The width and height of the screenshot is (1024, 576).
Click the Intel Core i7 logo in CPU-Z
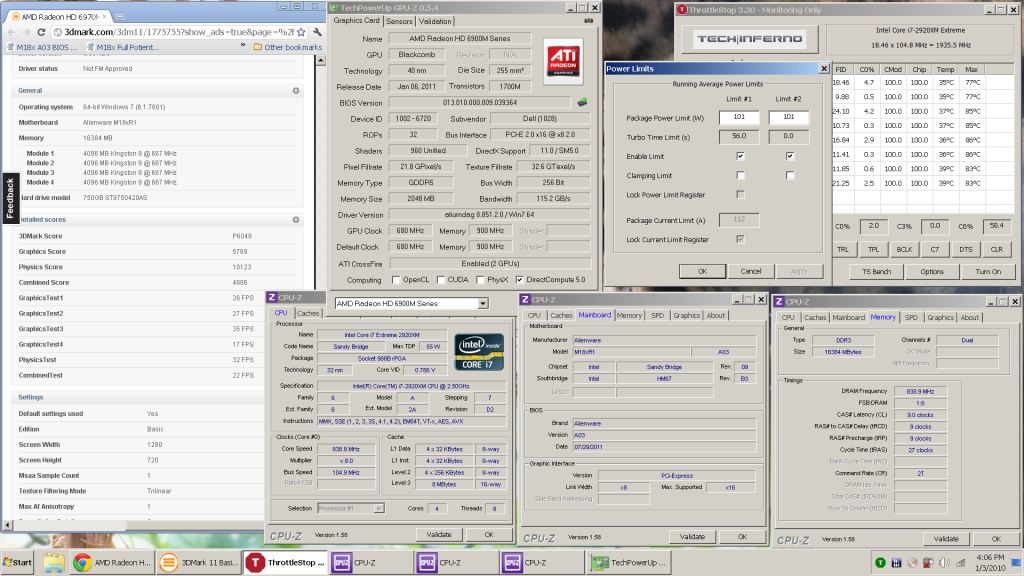[x=479, y=353]
